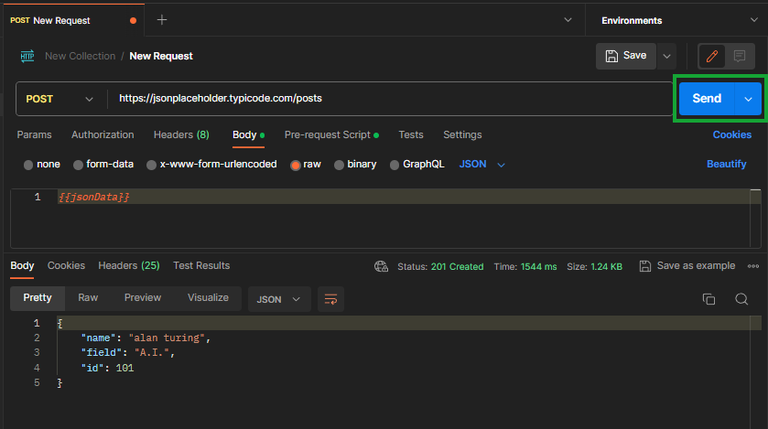The width and height of the screenshot is (768, 429).
Task: Click the Send button
Action: pyautogui.click(x=706, y=99)
